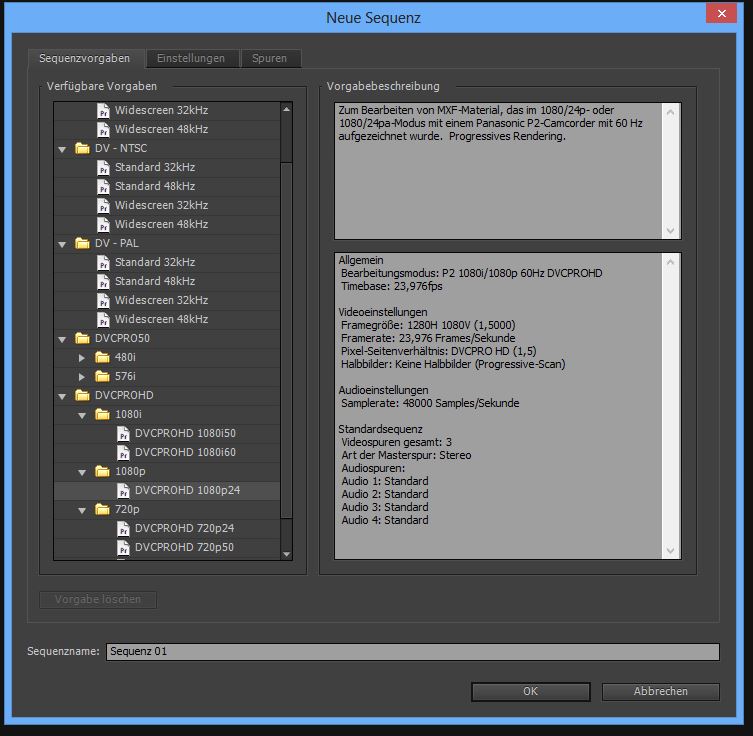Click the Pr icon of DV - PAL Standard 48kHz
This screenshot has height=736, width=753.
[x=103, y=282]
